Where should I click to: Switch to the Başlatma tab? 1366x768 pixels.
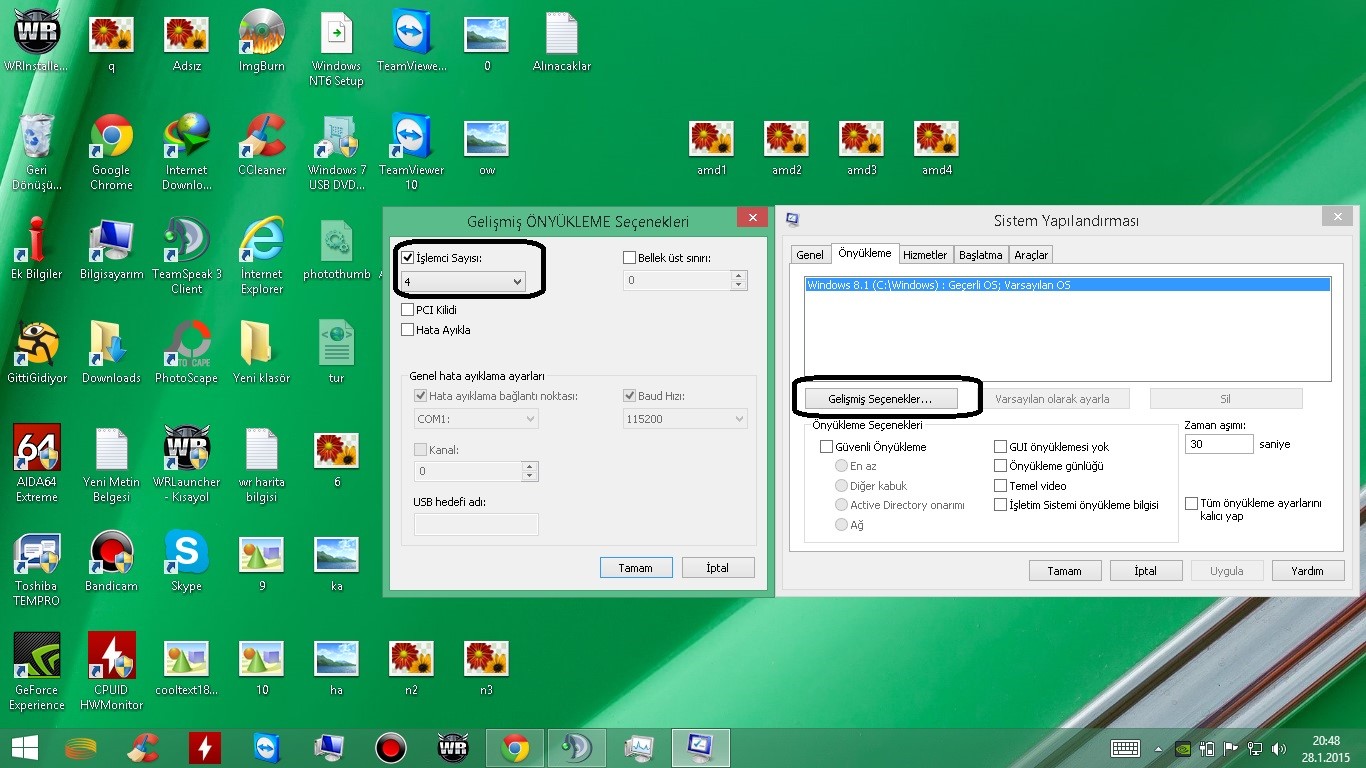[x=981, y=255]
